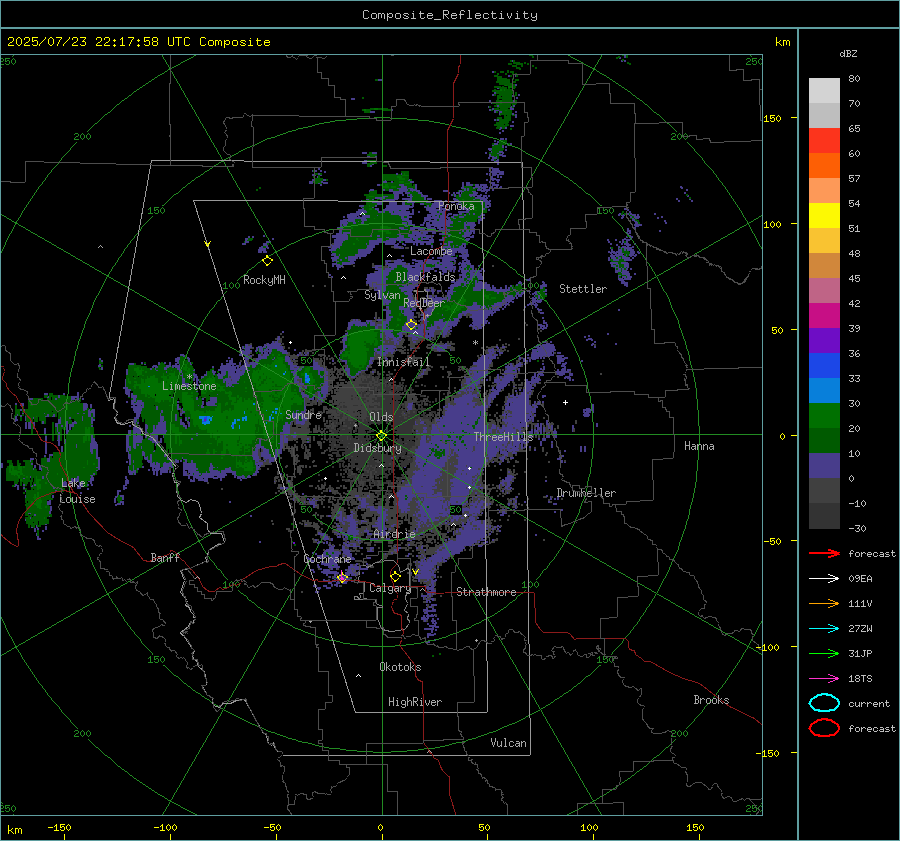Select the Drumheller label
The height and width of the screenshot is (841, 900).
[x=586, y=493]
